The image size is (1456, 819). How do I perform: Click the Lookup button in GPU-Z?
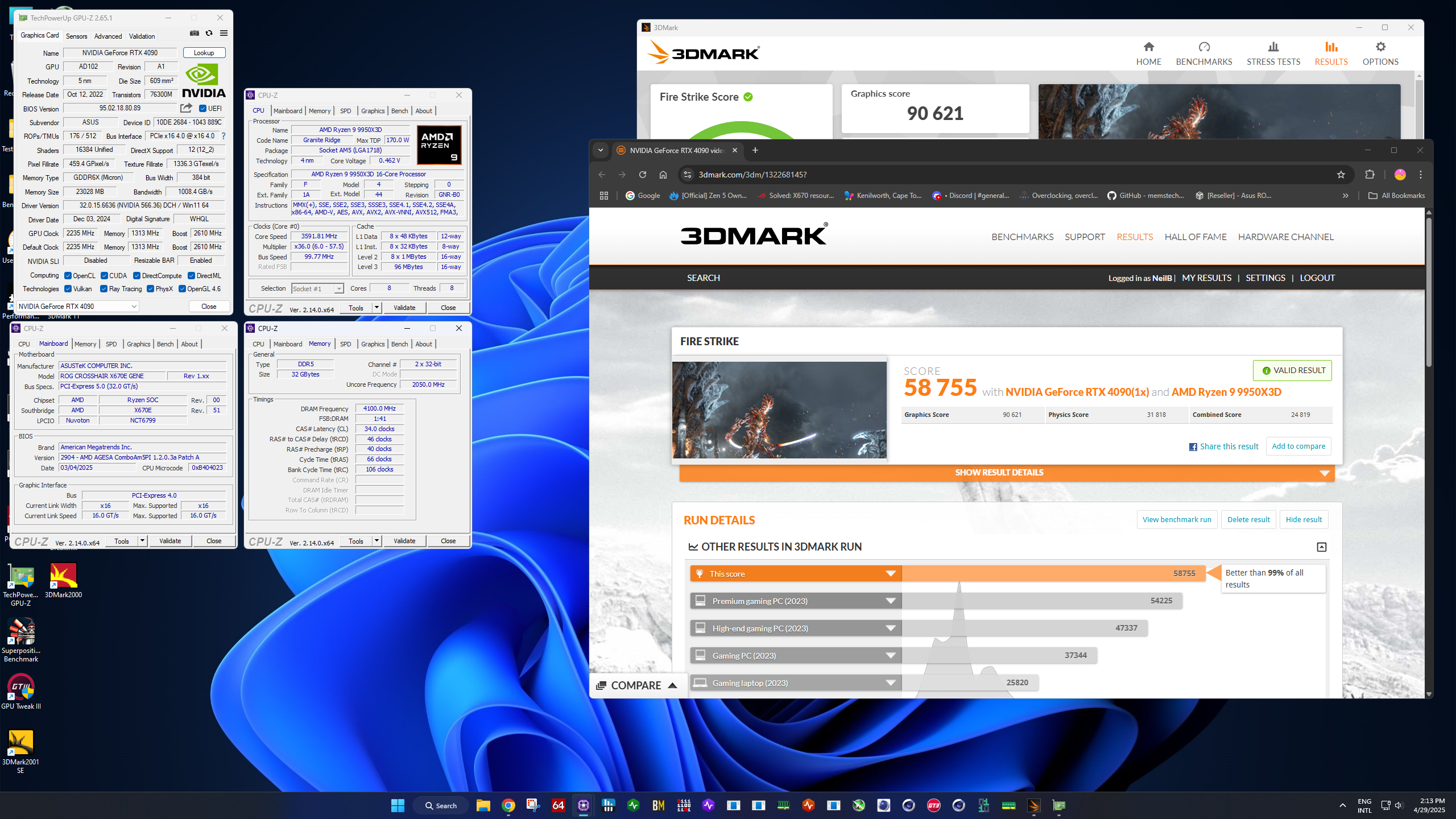[204, 53]
